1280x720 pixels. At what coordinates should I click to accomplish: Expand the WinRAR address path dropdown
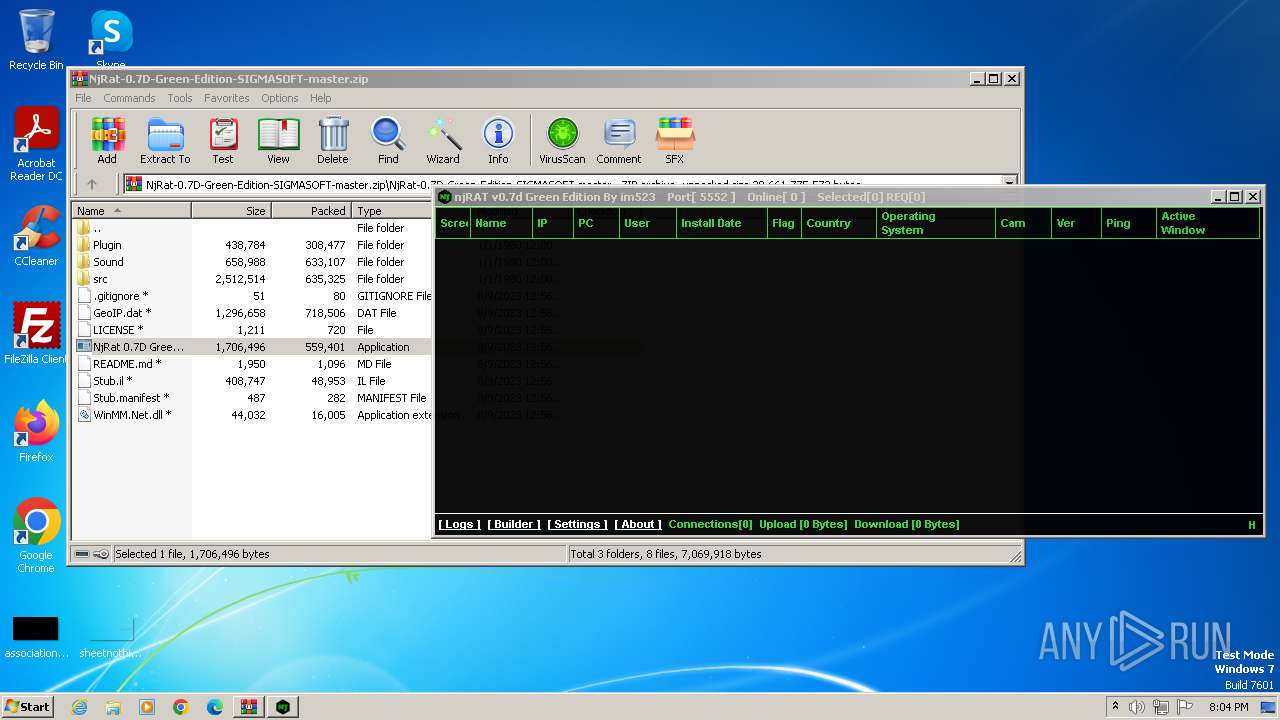coord(1010,184)
